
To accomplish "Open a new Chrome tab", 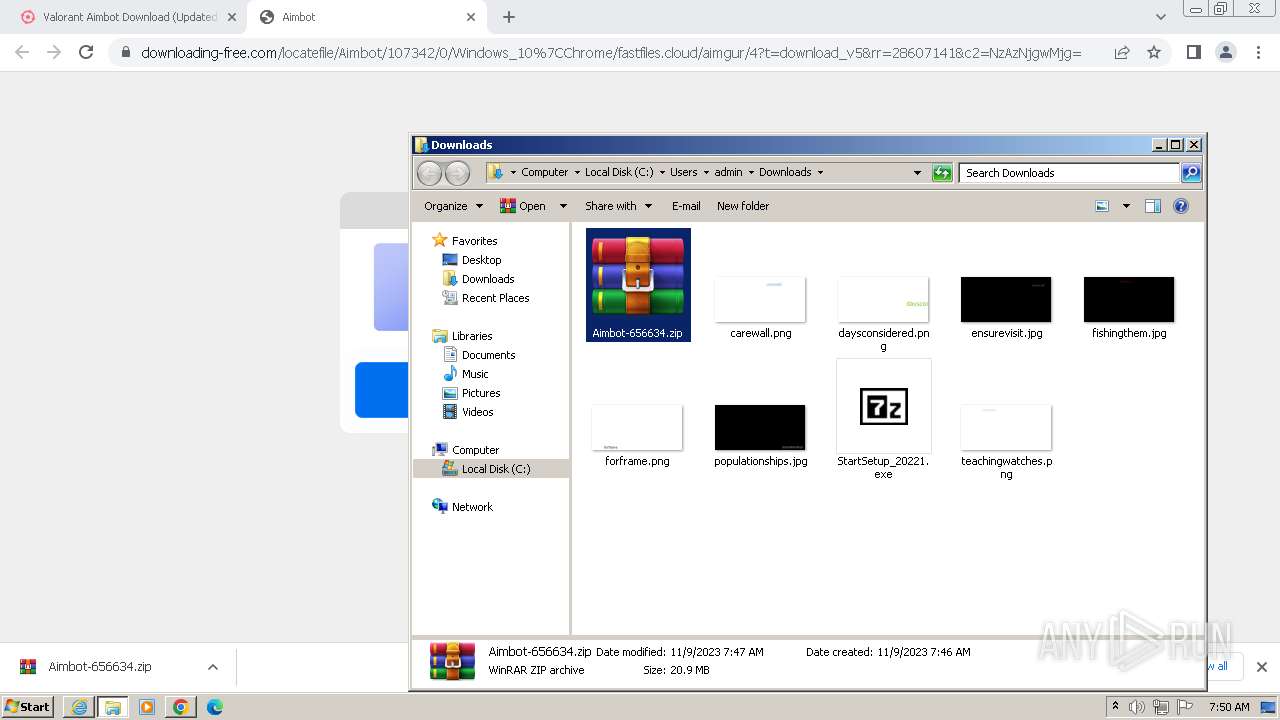I will (509, 17).
